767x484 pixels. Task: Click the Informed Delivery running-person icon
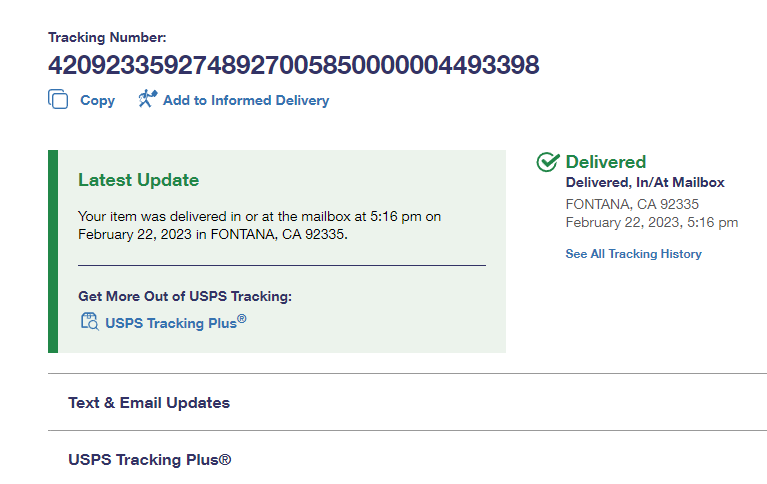147,99
